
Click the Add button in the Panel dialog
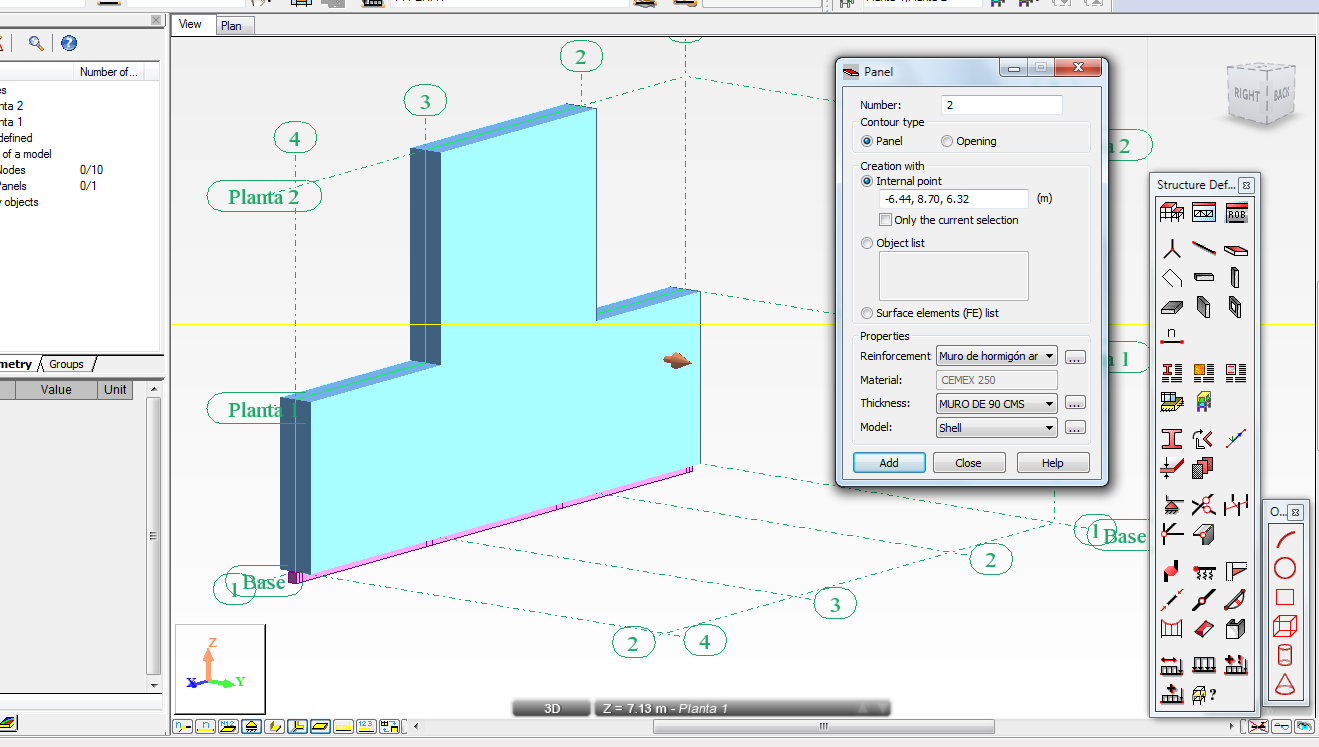point(888,462)
